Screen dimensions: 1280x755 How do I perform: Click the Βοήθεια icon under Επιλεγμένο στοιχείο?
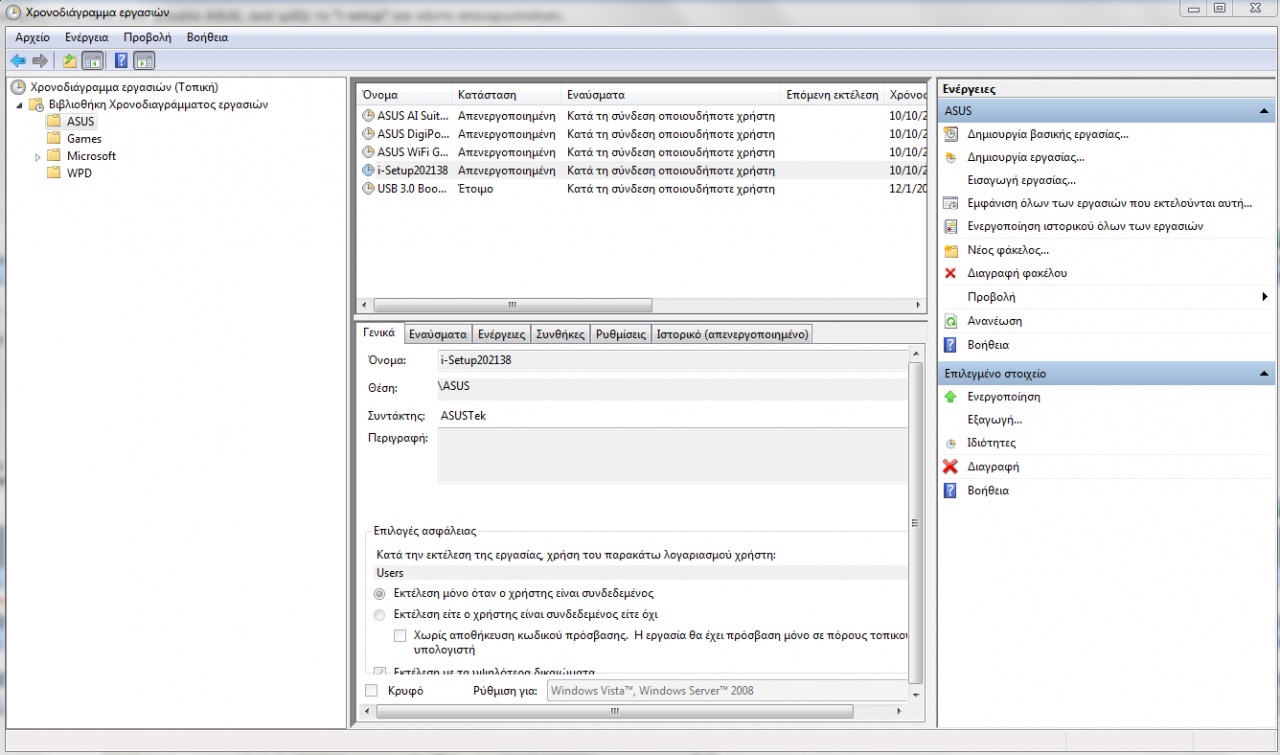[951, 490]
